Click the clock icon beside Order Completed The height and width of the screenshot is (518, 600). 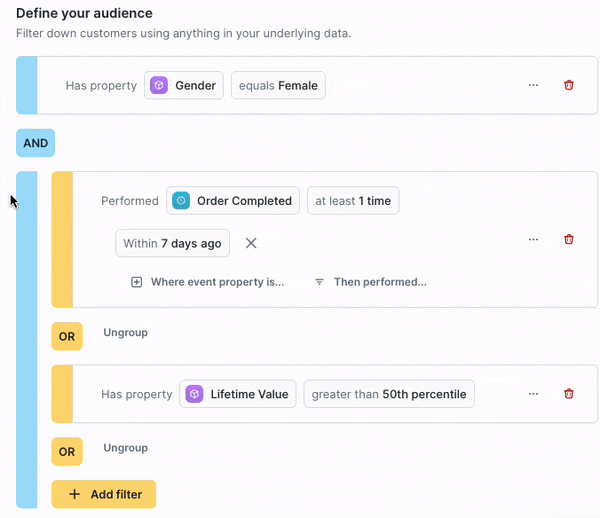181,201
